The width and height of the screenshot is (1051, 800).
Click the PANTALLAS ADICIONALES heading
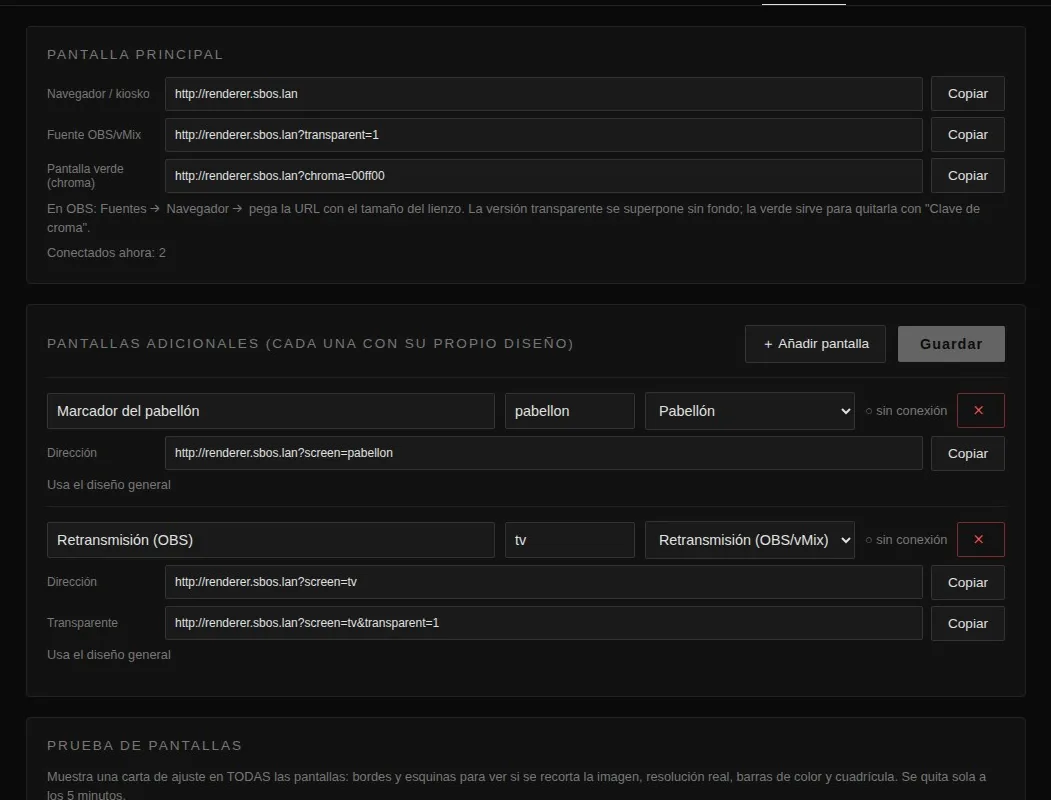click(x=310, y=344)
